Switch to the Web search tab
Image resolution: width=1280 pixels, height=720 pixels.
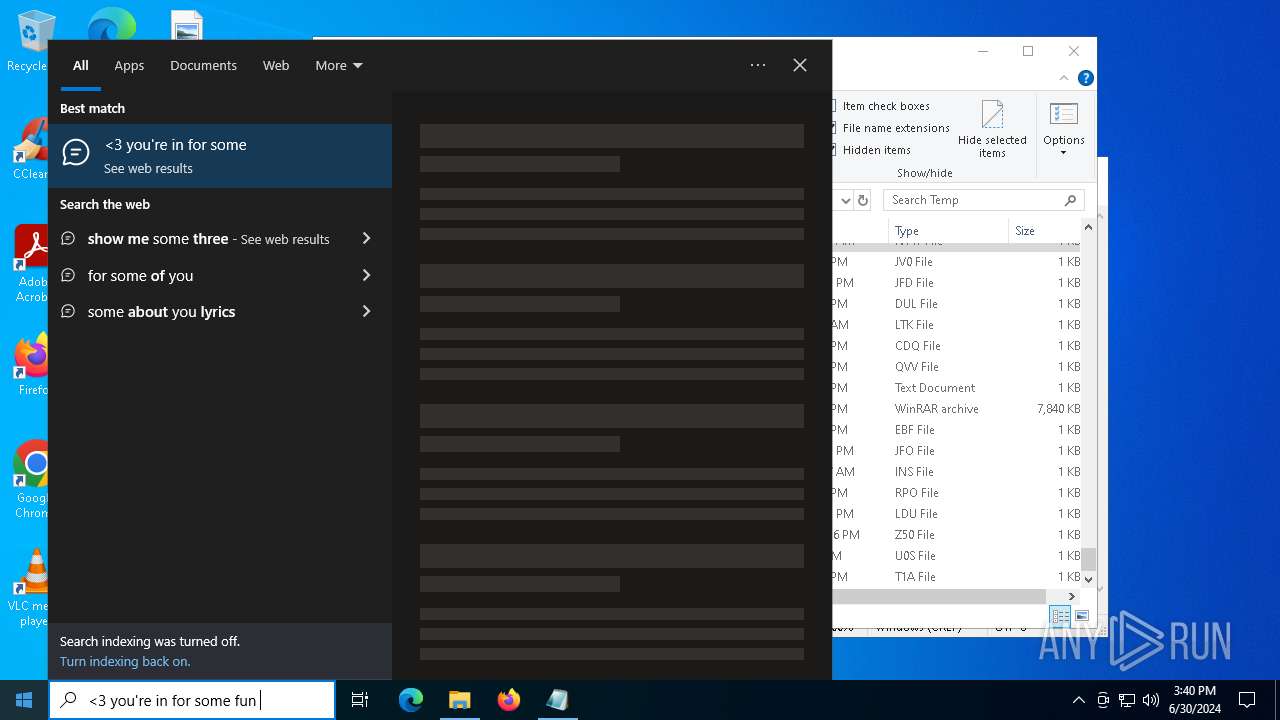coord(276,65)
